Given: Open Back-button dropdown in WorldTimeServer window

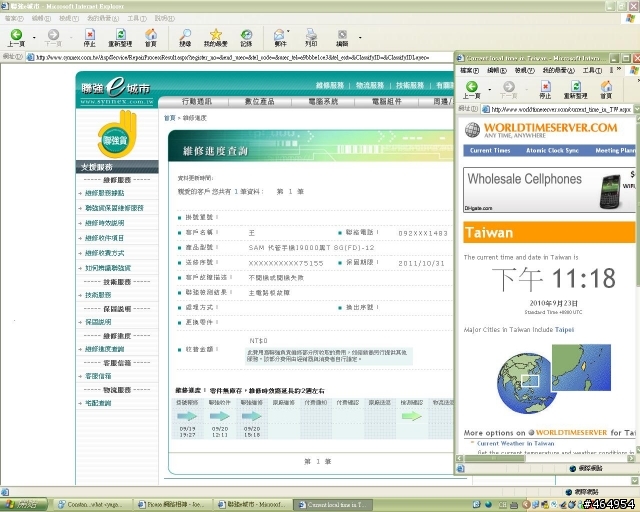Looking at the screenshot, I should (x=490, y=89).
